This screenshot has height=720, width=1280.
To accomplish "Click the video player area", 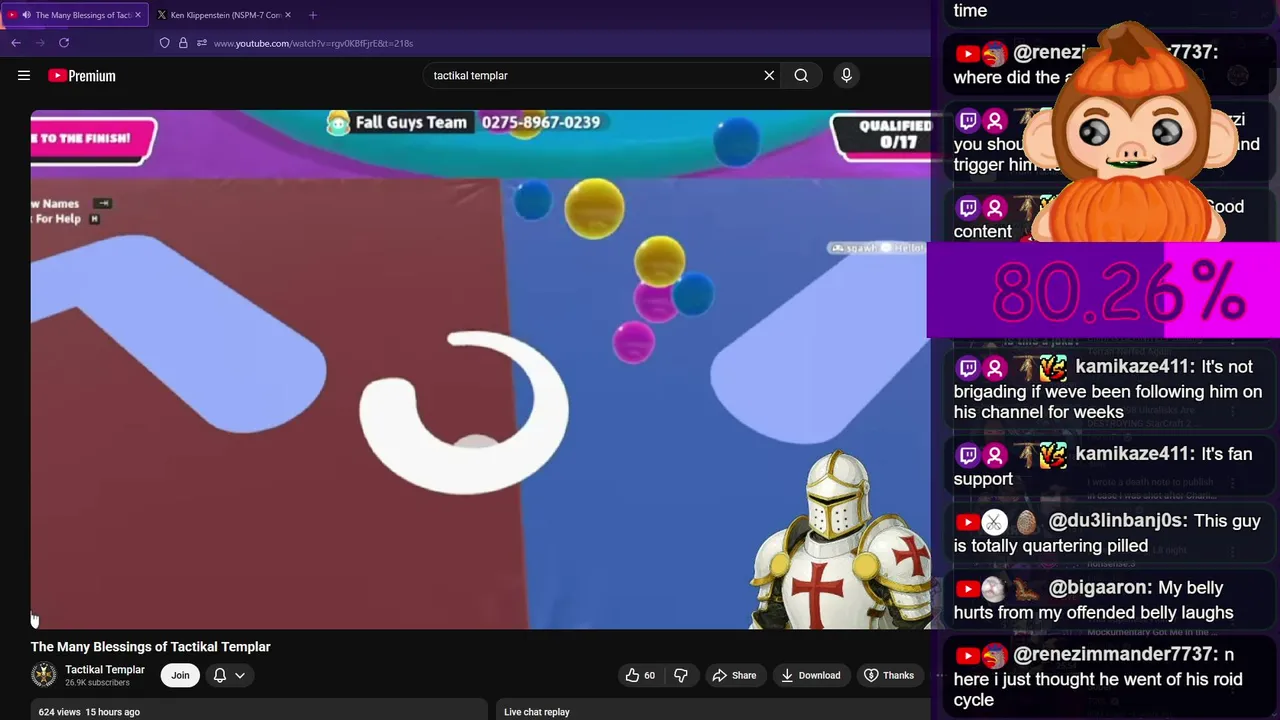I will point(480,369).
